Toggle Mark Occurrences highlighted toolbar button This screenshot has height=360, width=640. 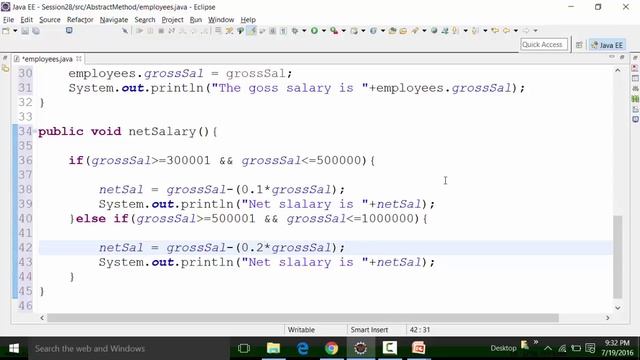pos(251,31)
